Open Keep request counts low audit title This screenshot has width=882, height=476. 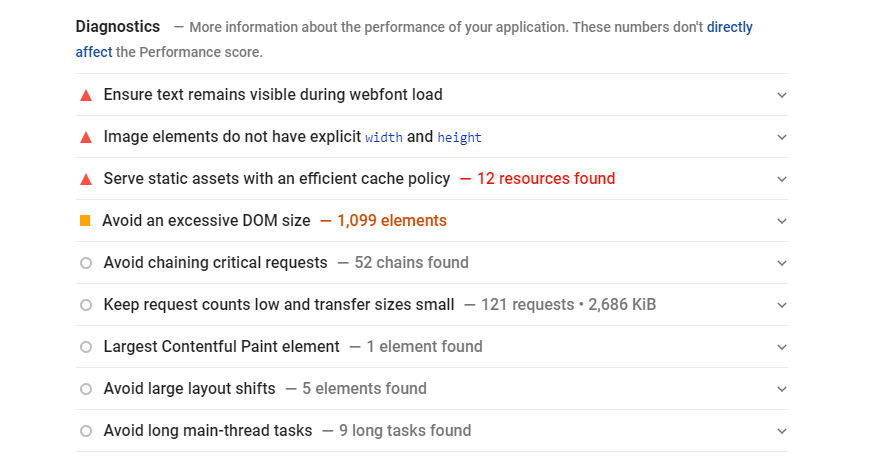279,304
